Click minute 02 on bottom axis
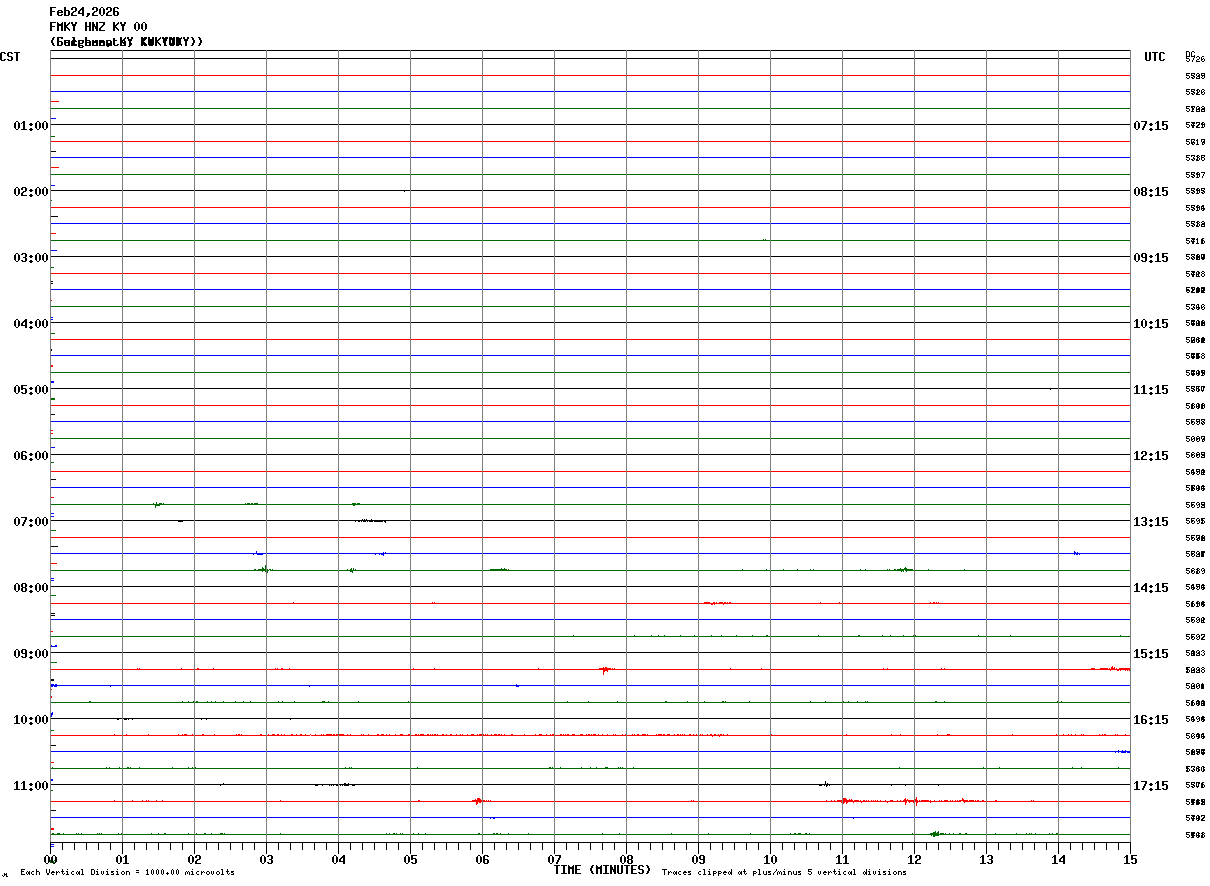The image size is (1210, 886). [194, 859]
